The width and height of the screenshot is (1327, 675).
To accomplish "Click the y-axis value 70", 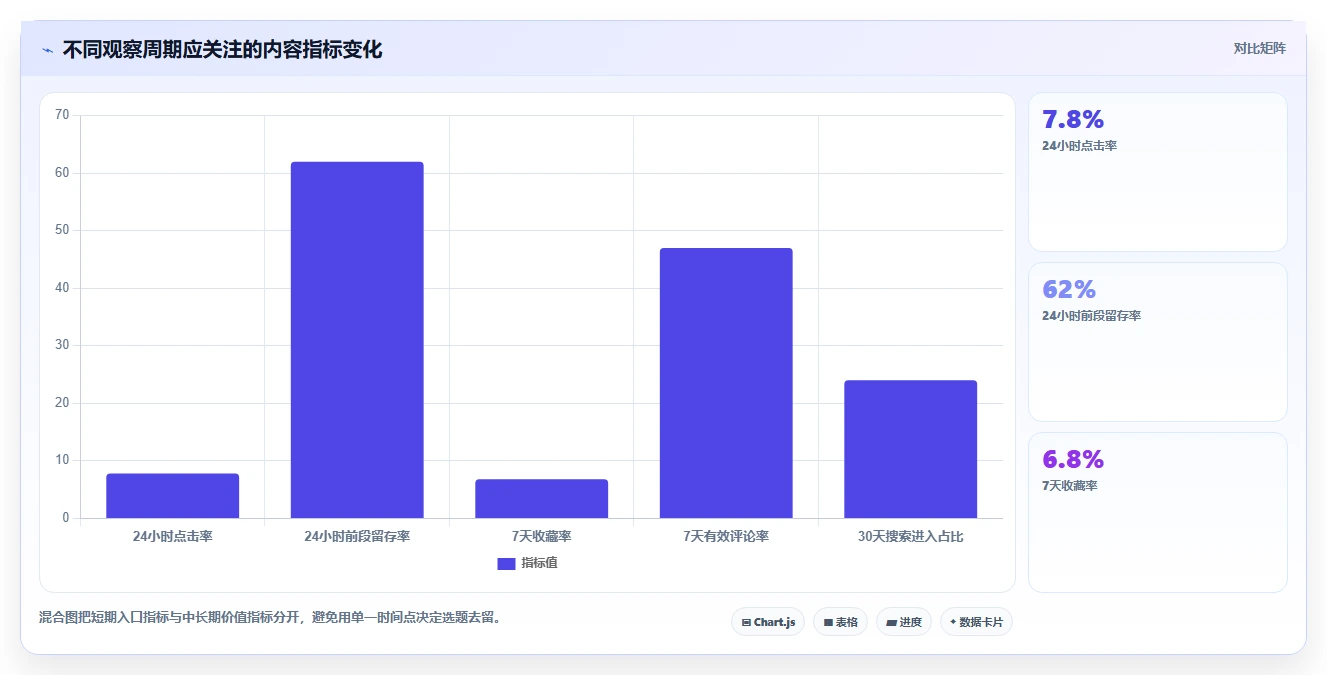I will pyautogui.click(x=62, y=115).
